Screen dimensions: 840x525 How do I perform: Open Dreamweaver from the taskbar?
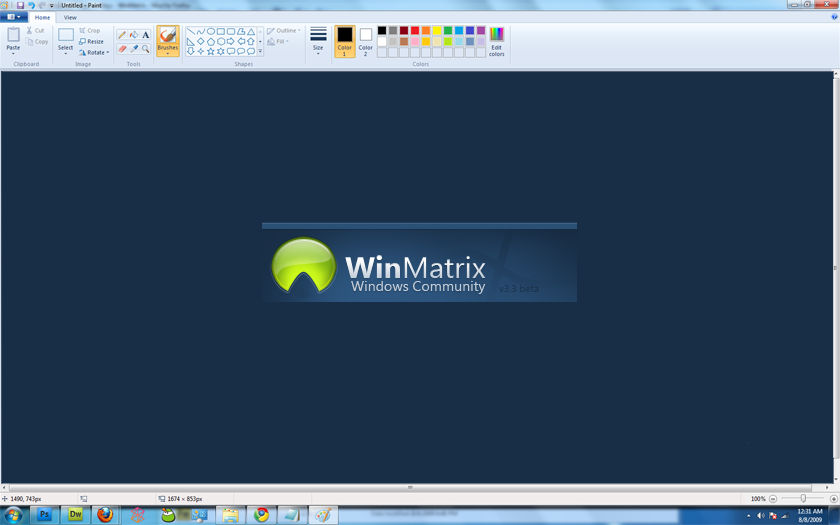(75, 515)
